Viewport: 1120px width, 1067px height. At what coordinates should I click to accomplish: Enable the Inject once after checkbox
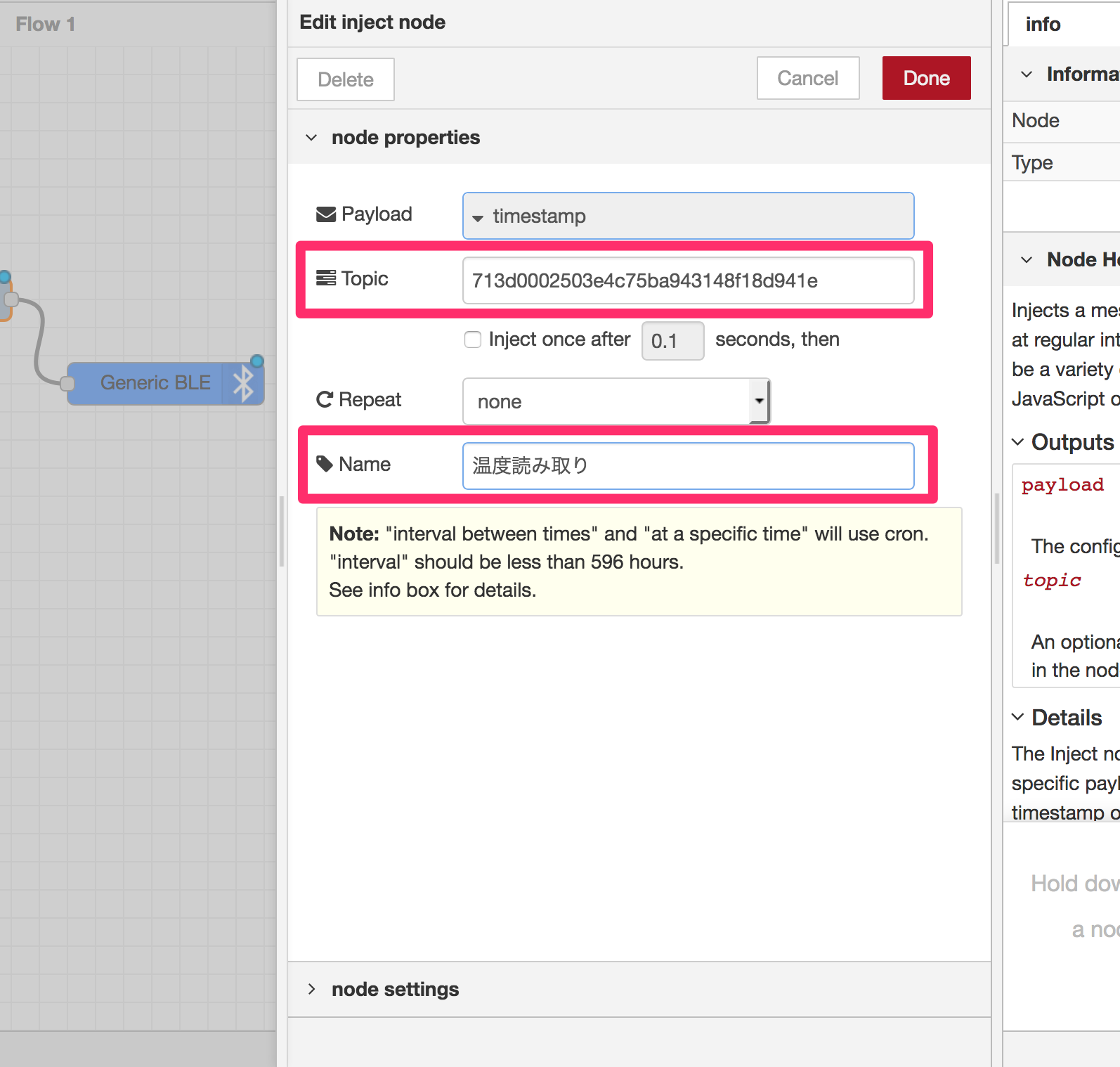(x=473, y=339)
